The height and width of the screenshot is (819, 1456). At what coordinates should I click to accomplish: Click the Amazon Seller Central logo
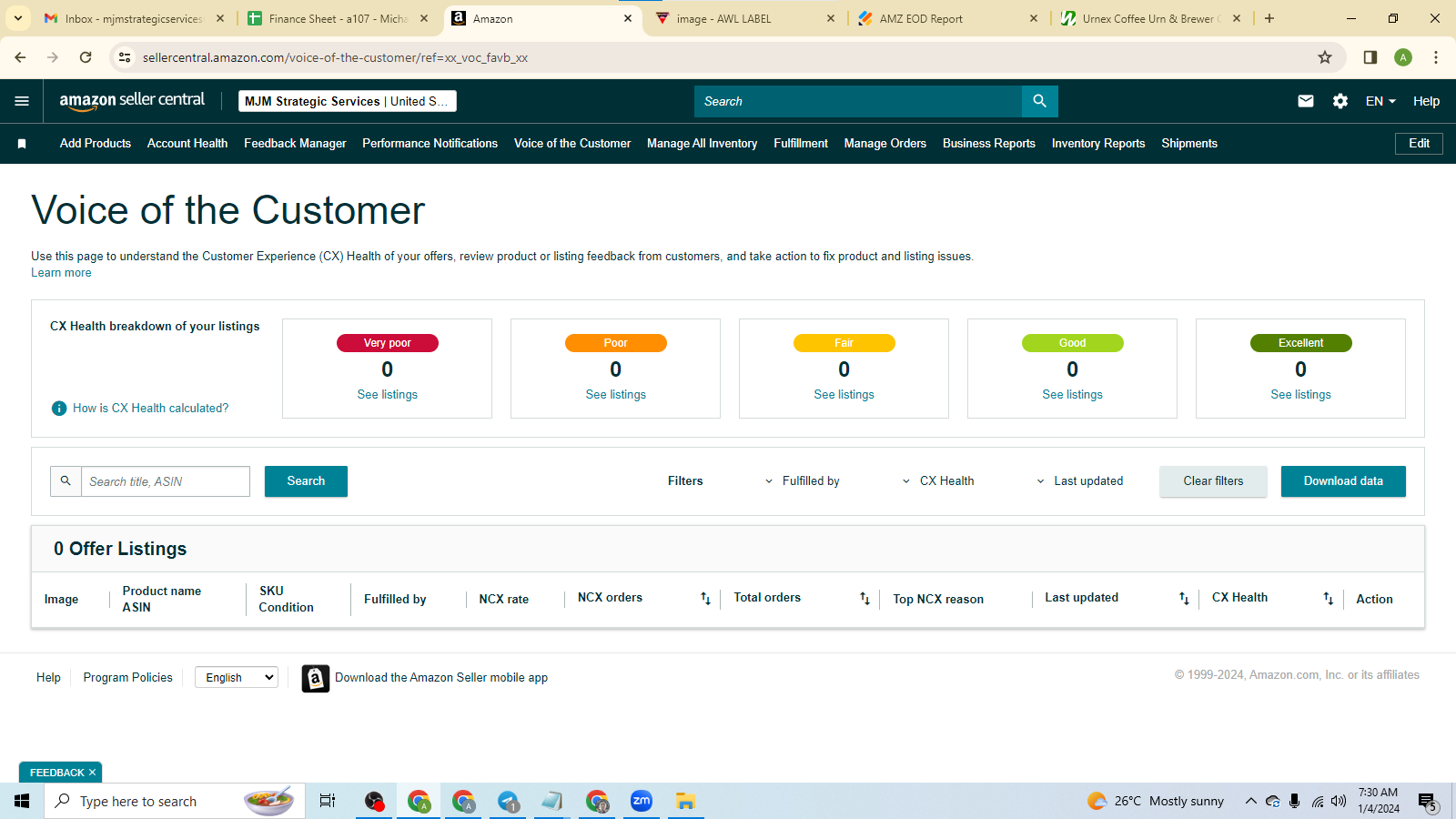[132, 101]
